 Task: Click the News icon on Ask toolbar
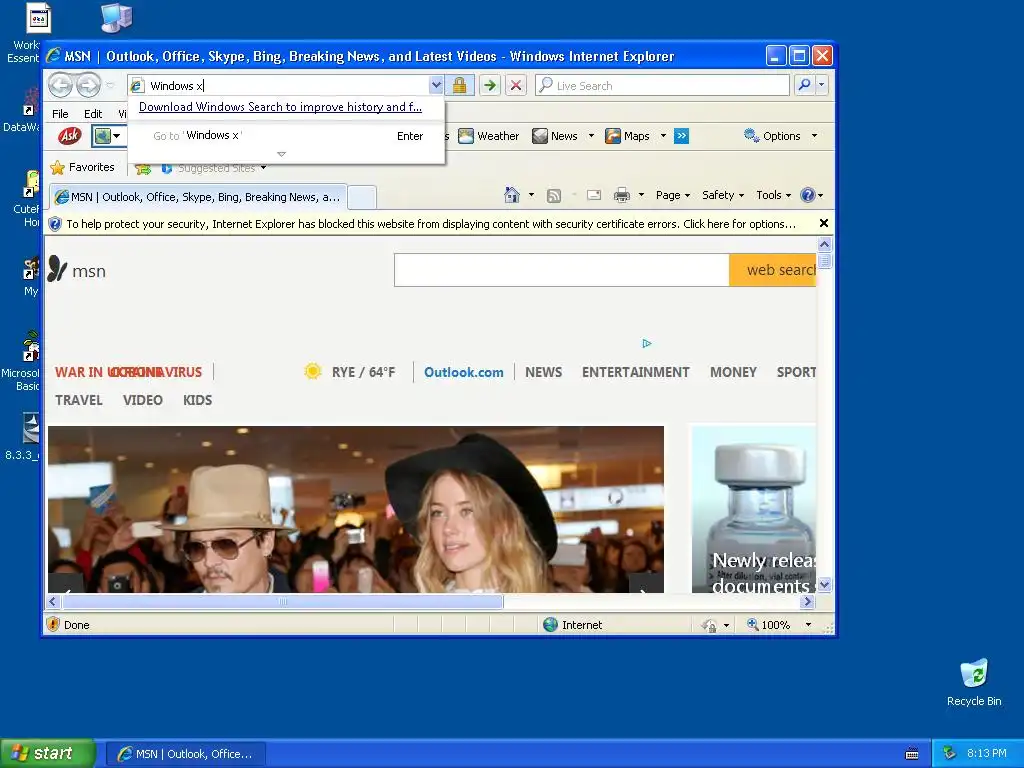pos(539,136)
